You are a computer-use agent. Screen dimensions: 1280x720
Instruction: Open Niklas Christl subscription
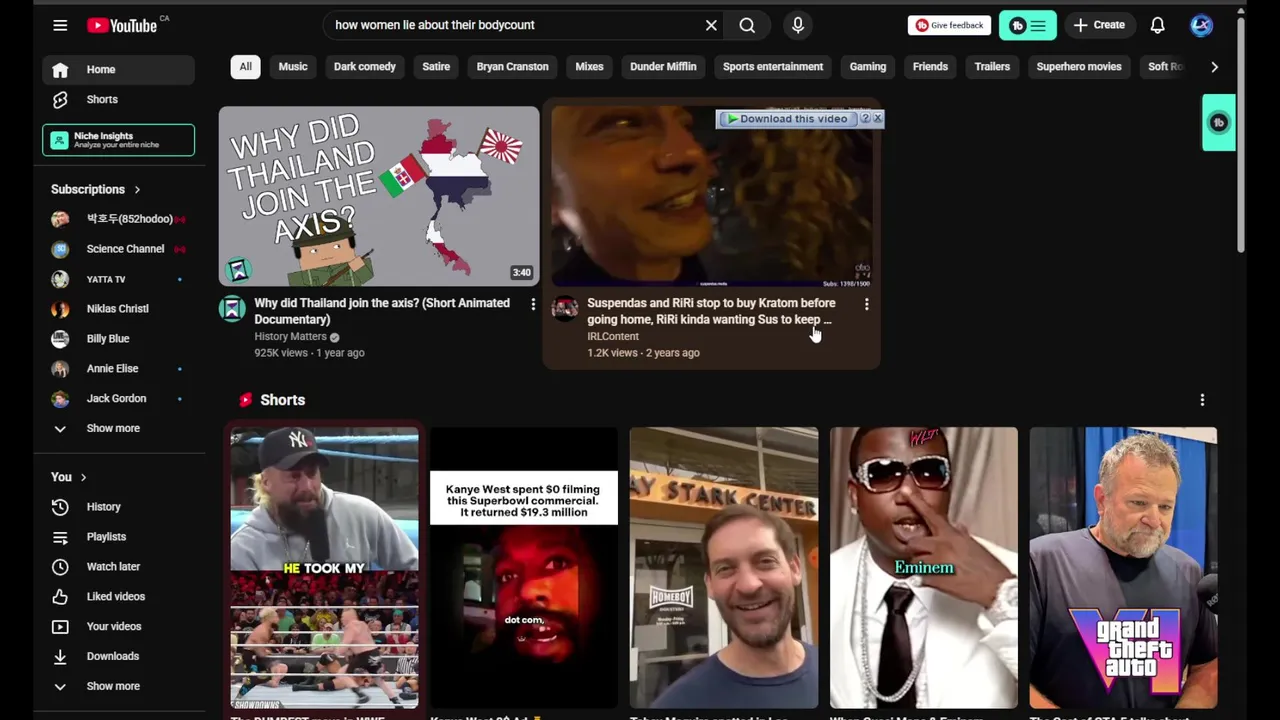118,309
